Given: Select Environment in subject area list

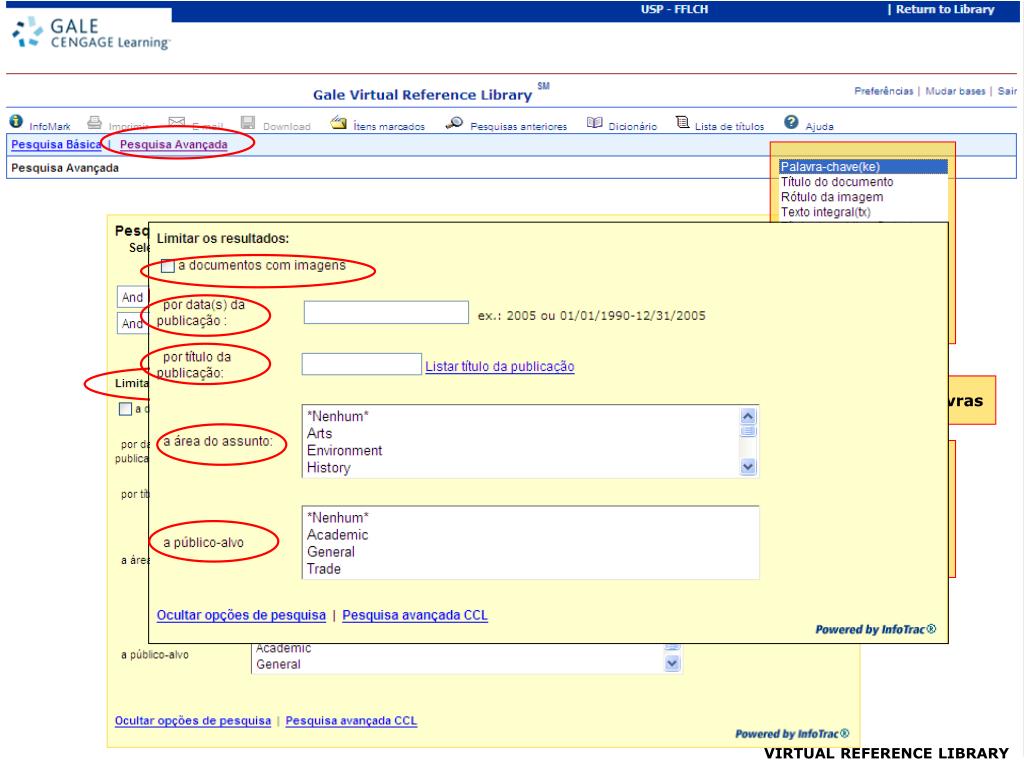Looking at the screenshot, I should (520, 450).
